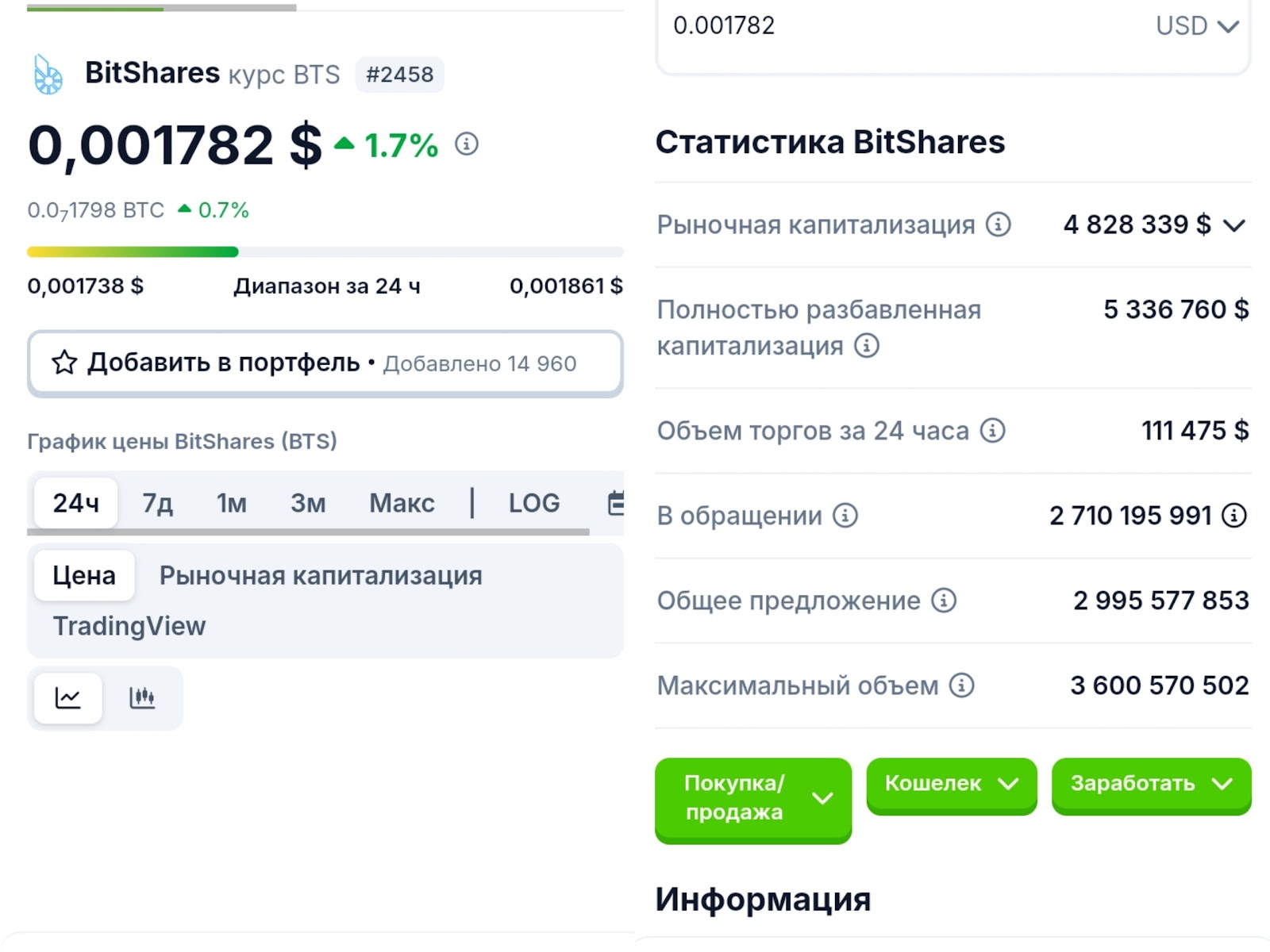Switch to the TradingView chart tab
Image resolution: width=1270 pixels, height=952 pixels.
pyautogui.click(x=129, y=626)
